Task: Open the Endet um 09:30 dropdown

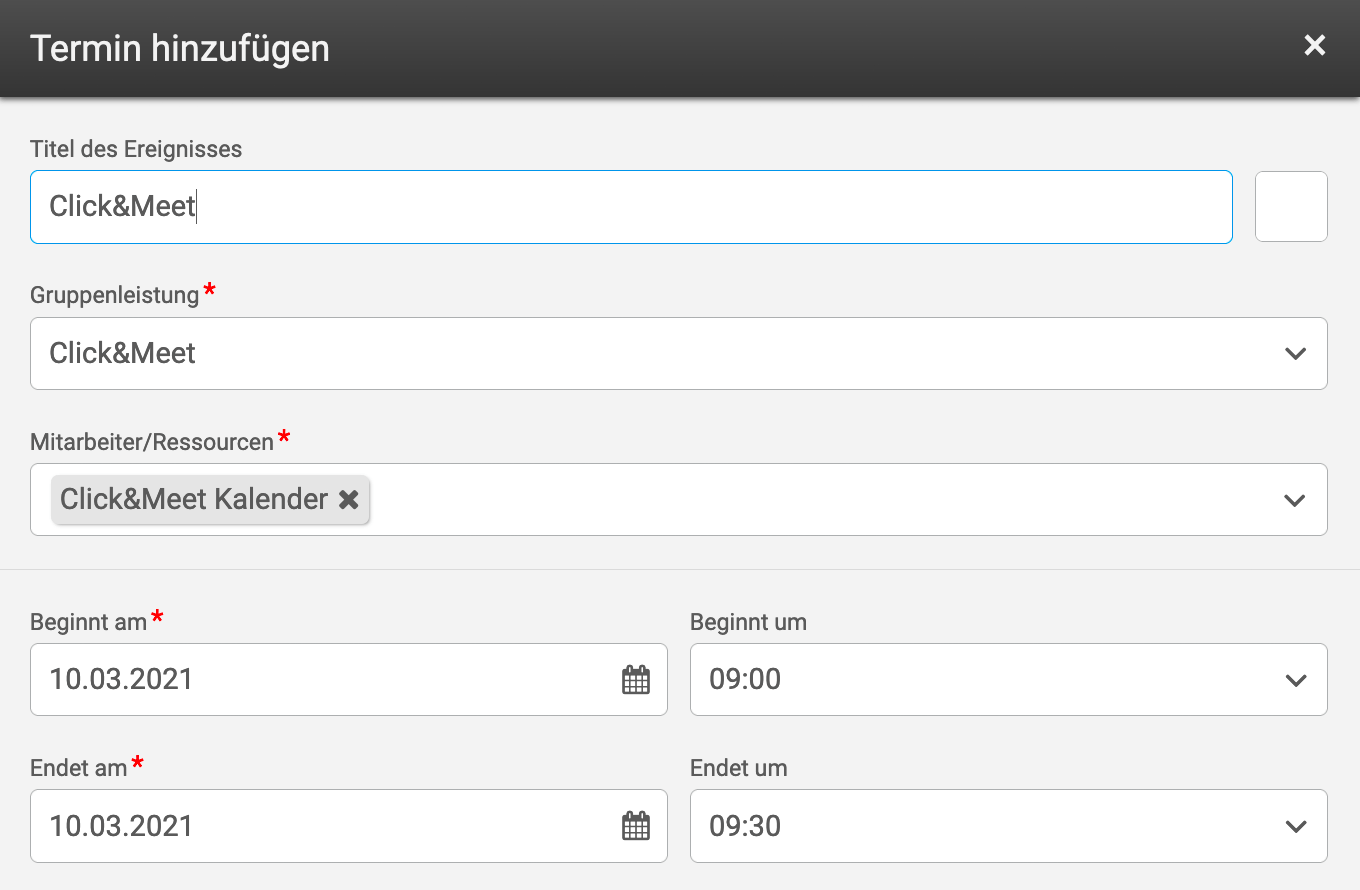Action: (990, 826)
